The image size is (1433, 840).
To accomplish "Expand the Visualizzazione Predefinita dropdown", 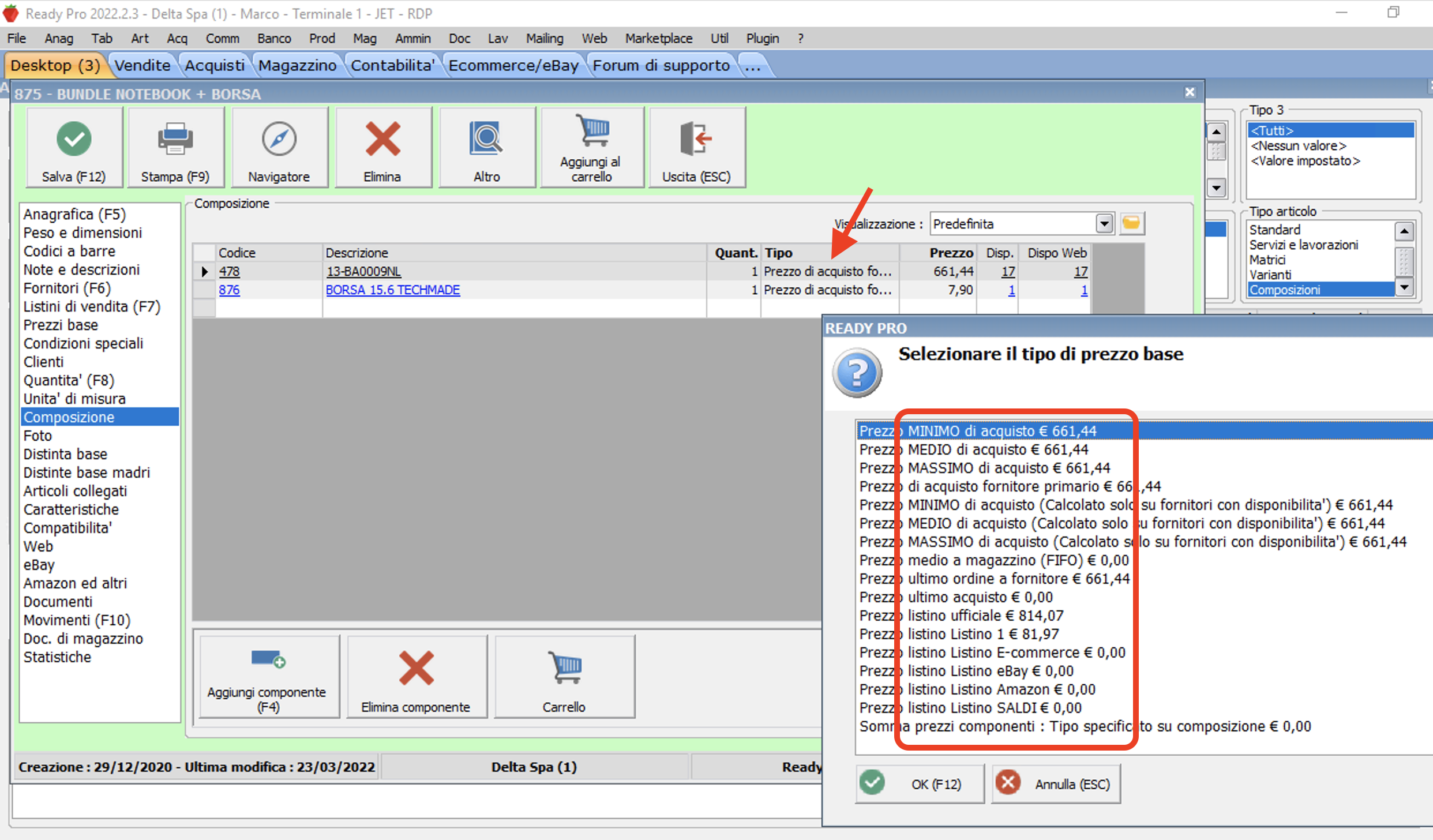I will [x=1104, y=223].
